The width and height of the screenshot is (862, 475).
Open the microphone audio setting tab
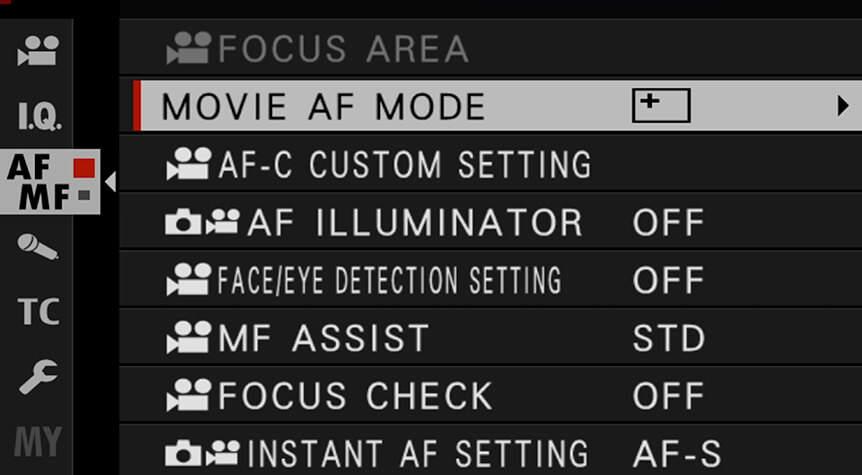[37, 246]
